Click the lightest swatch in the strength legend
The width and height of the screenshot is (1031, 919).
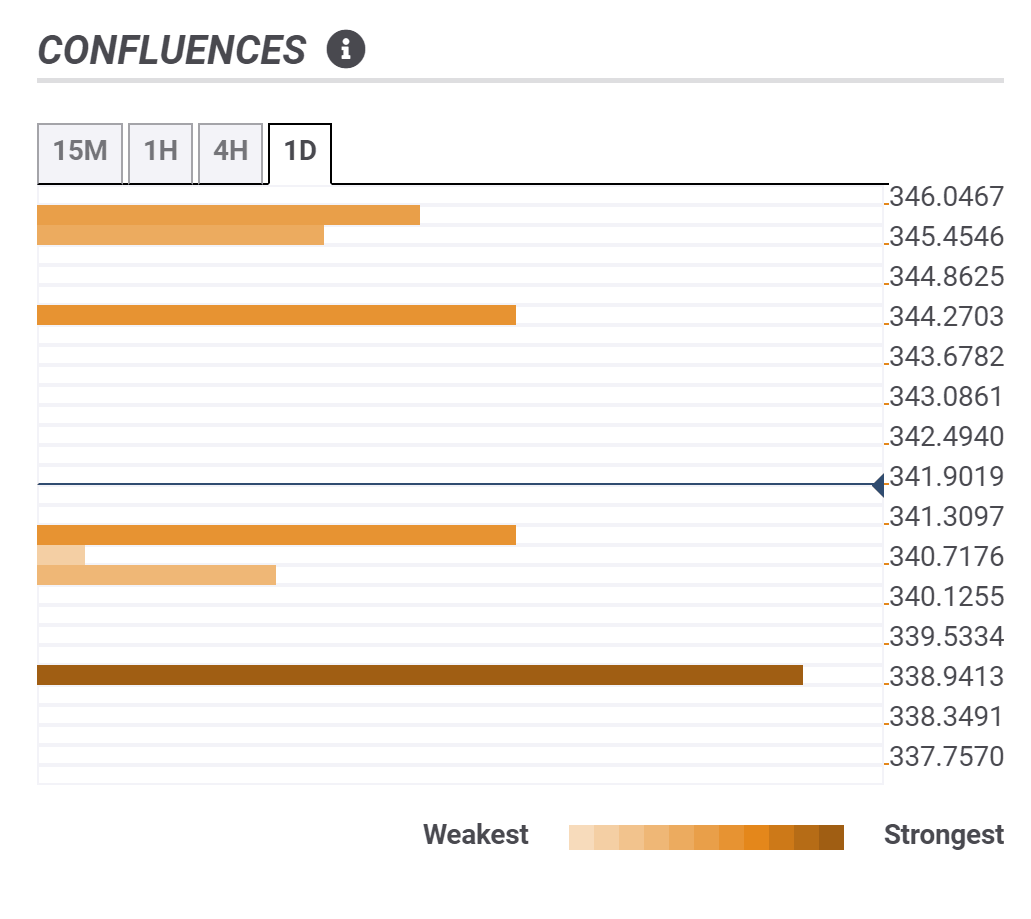pyautogui.click(x=581, y=836)
